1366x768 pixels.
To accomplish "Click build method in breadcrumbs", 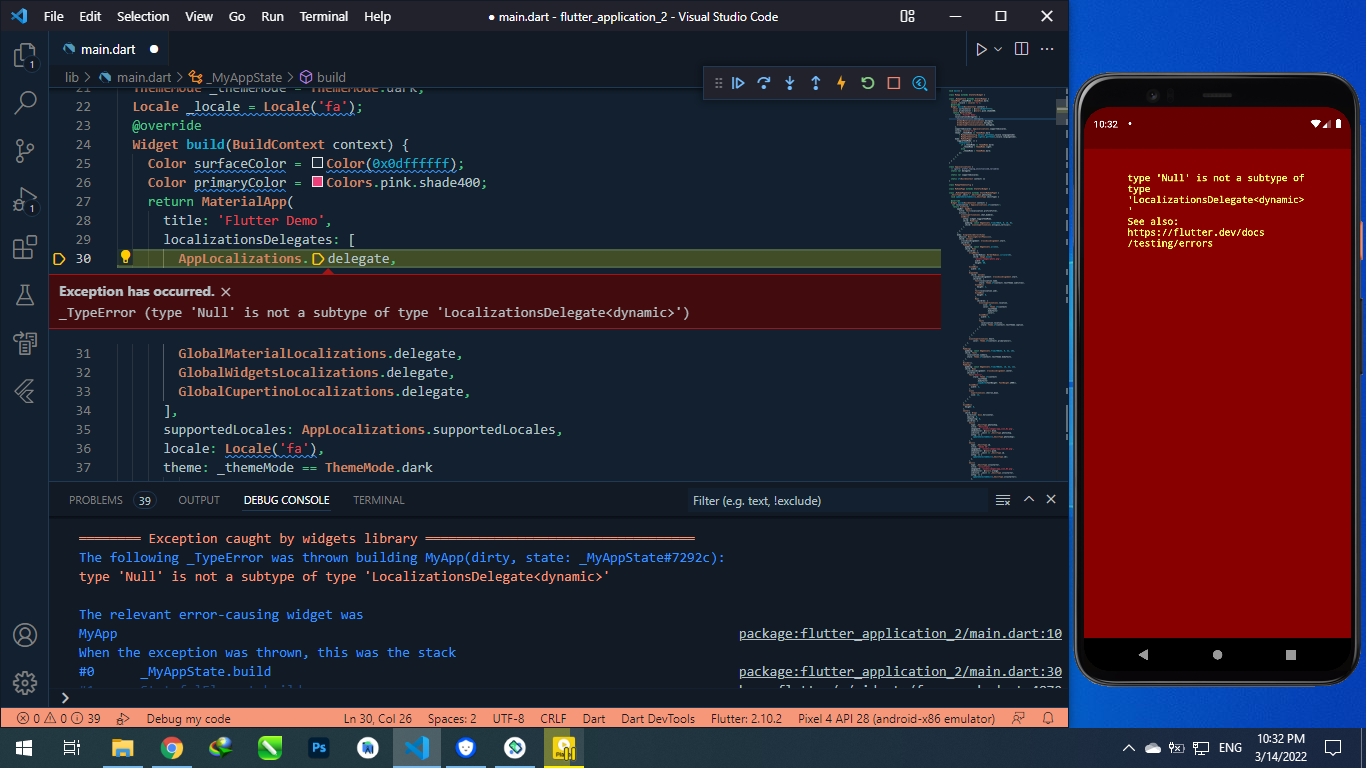I will (x=322, y=77).
